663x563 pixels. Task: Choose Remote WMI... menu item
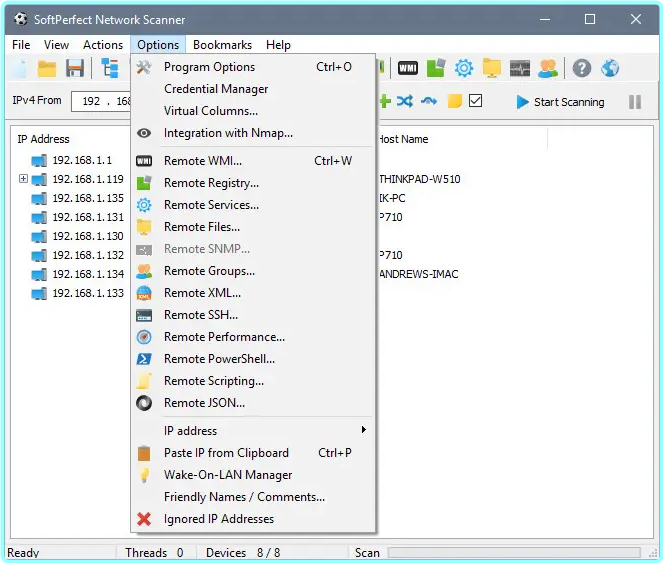coord(253,161)
